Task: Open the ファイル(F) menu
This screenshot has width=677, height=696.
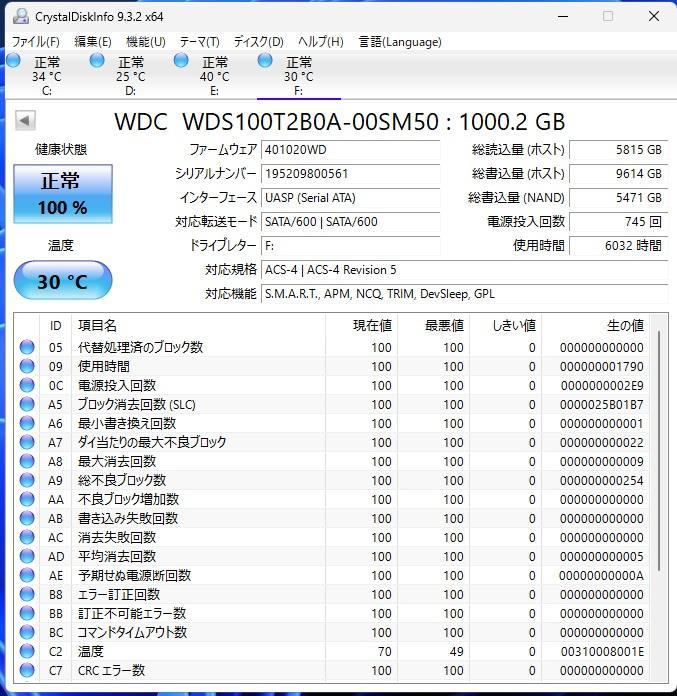Action: tap(36, 42)
